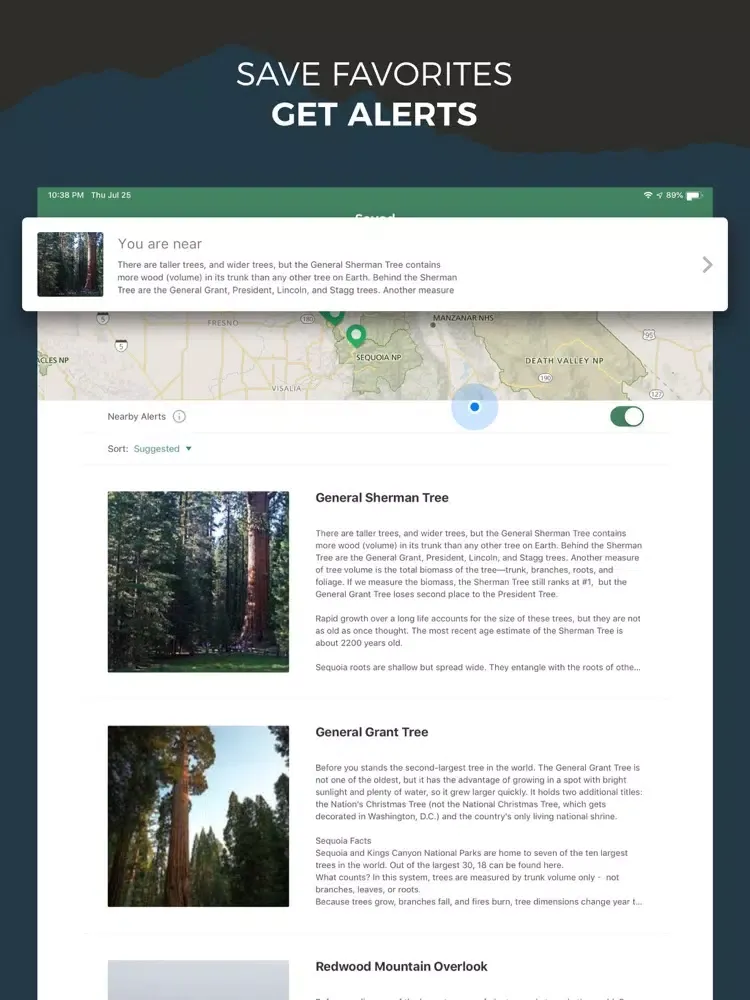The width and height of the screenshot is (750, 1000).
Task: Click the Nearby Alerts label
Action: (136, 416)
